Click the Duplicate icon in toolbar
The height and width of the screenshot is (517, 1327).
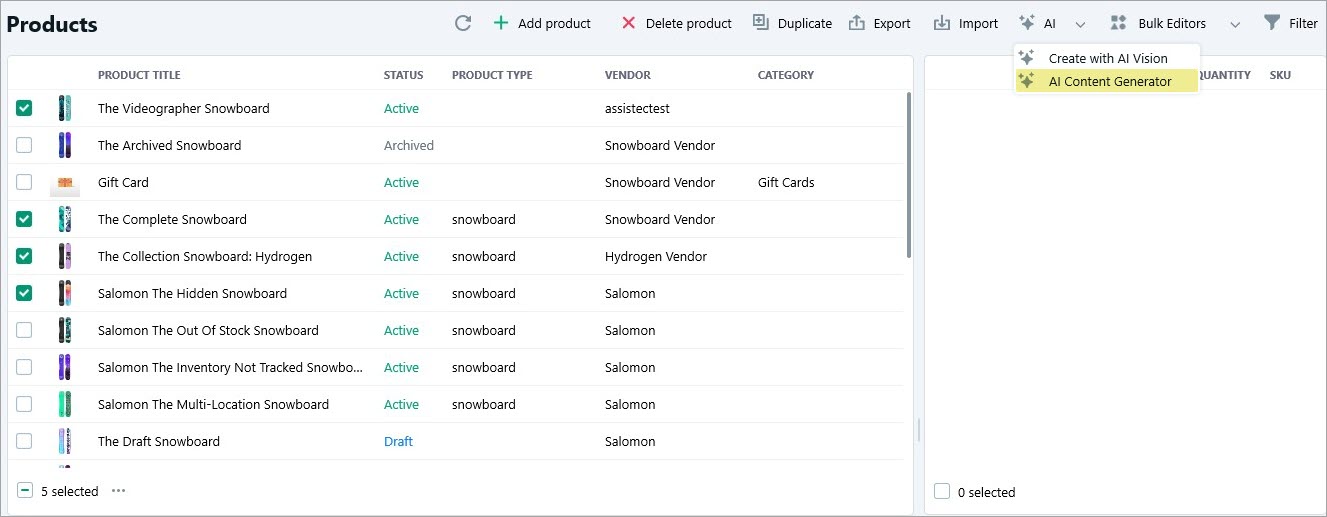pos(761,22)
